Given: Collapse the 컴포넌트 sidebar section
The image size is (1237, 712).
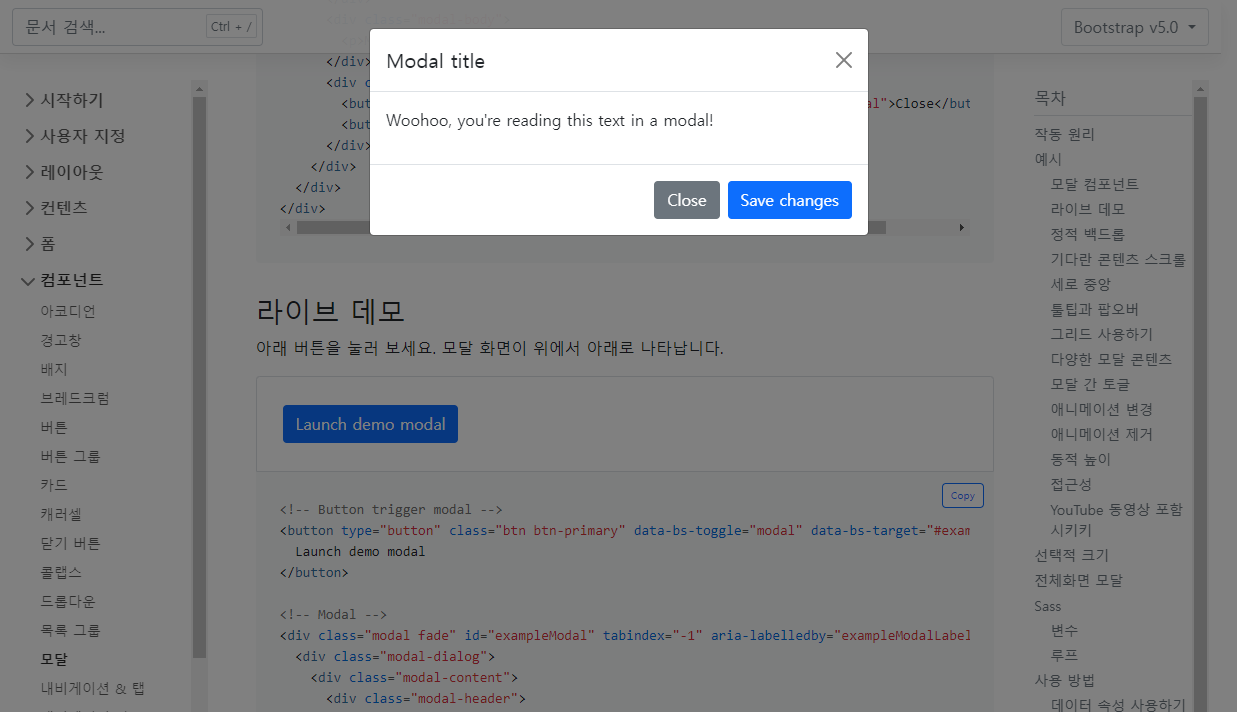Looking at the screenshot, I should click(63, 280).
